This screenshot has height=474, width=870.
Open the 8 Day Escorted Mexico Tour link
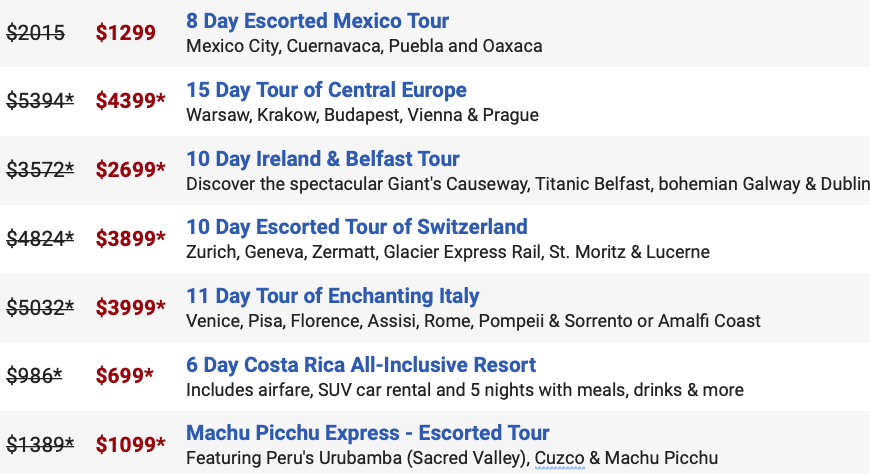[x=317, y=21]
